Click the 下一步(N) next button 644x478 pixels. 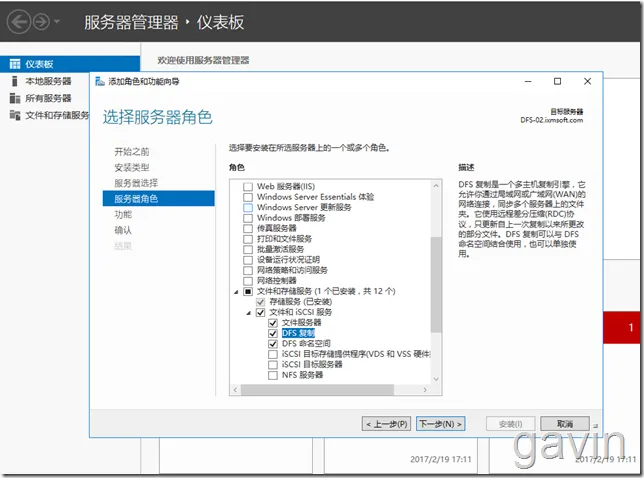441,424
